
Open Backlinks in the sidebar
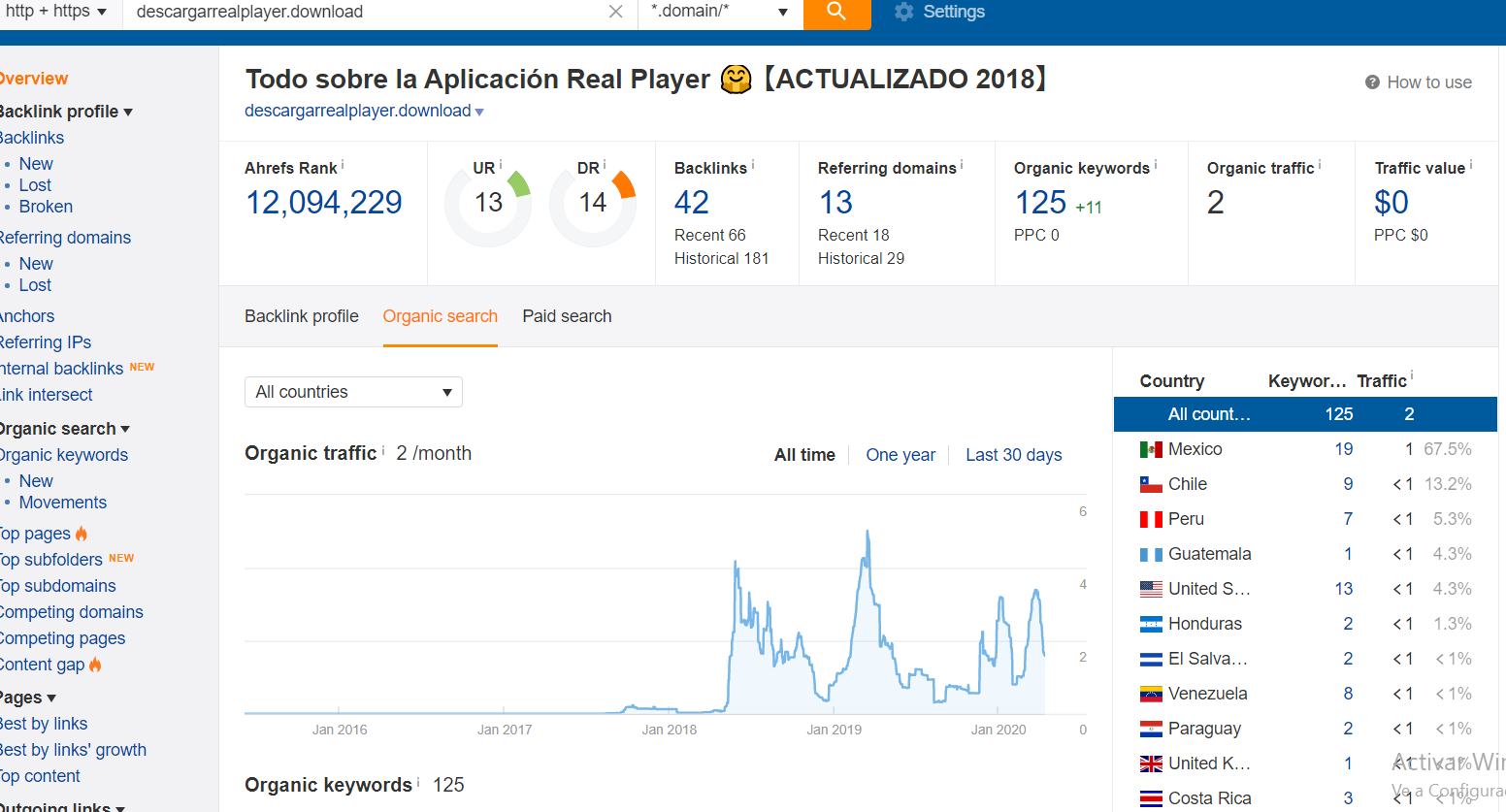(x=31, y=138)
